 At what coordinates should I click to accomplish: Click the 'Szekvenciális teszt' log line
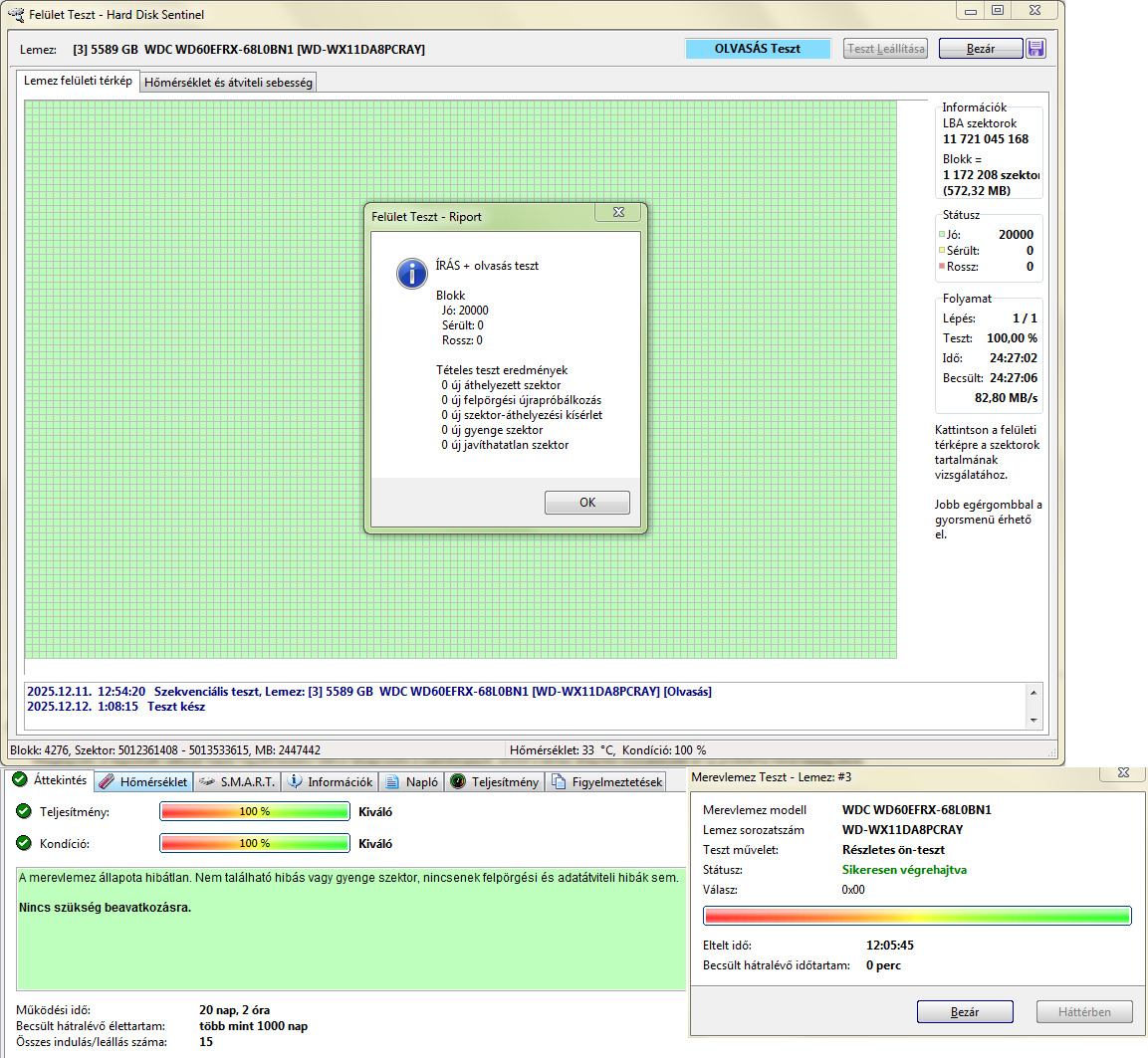click(369, 692)
